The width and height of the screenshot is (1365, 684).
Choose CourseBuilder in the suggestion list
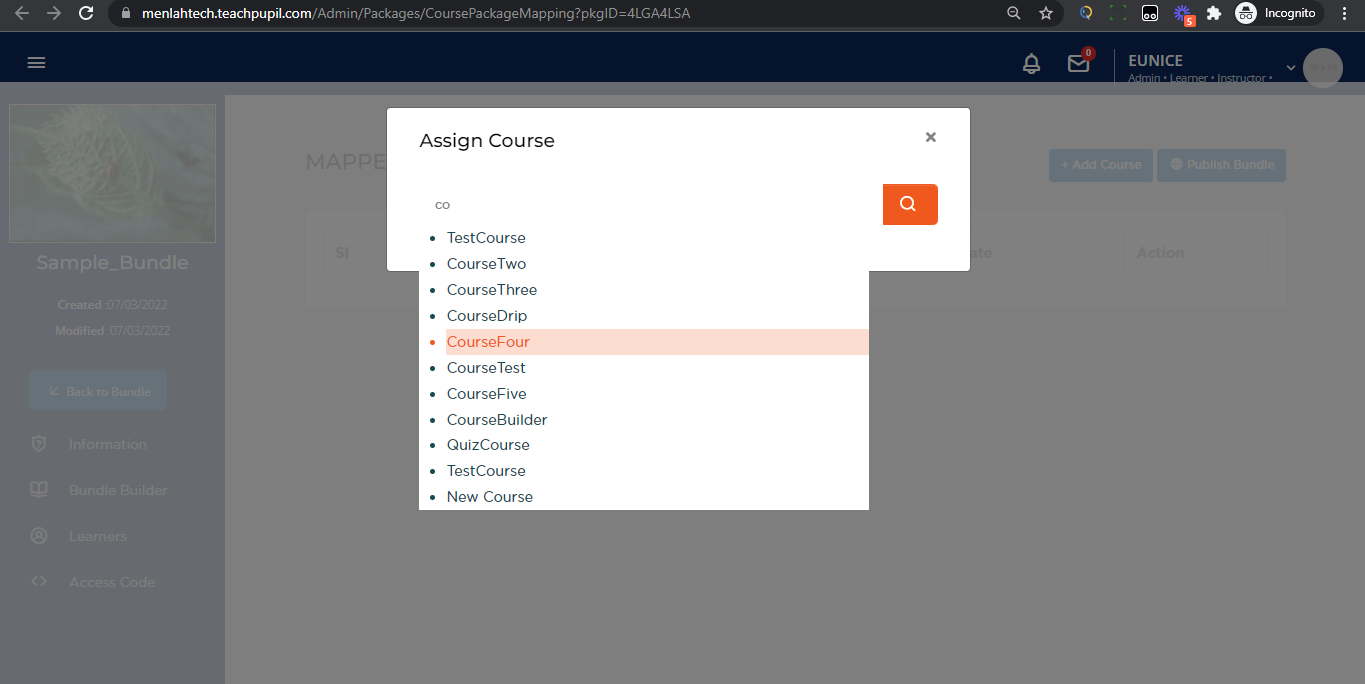click(497, 420)
